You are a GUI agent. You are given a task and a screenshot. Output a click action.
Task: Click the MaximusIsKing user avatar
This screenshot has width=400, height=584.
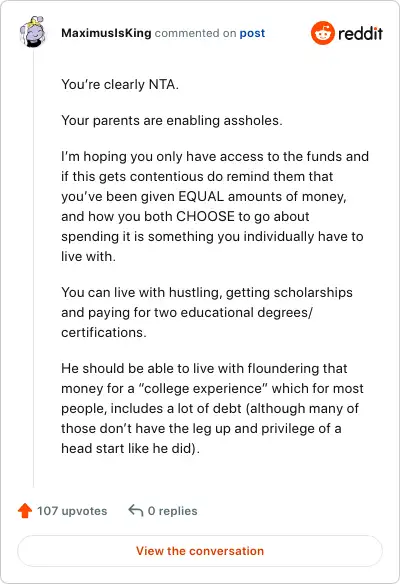coord(33,32)
